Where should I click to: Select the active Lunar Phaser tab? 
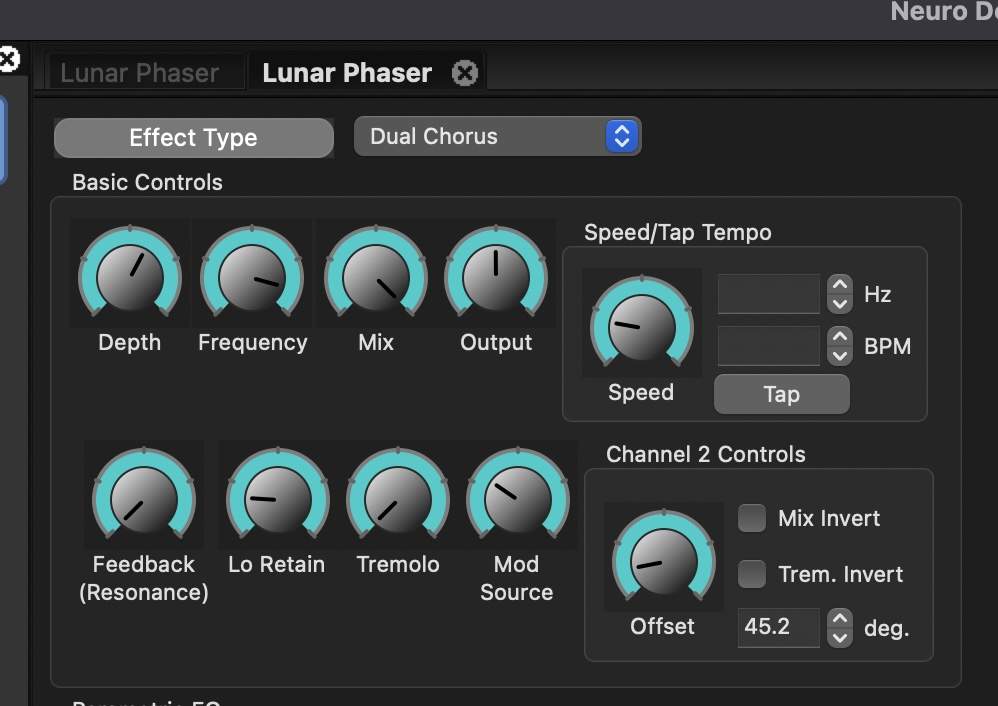click(x=347, y=73)
